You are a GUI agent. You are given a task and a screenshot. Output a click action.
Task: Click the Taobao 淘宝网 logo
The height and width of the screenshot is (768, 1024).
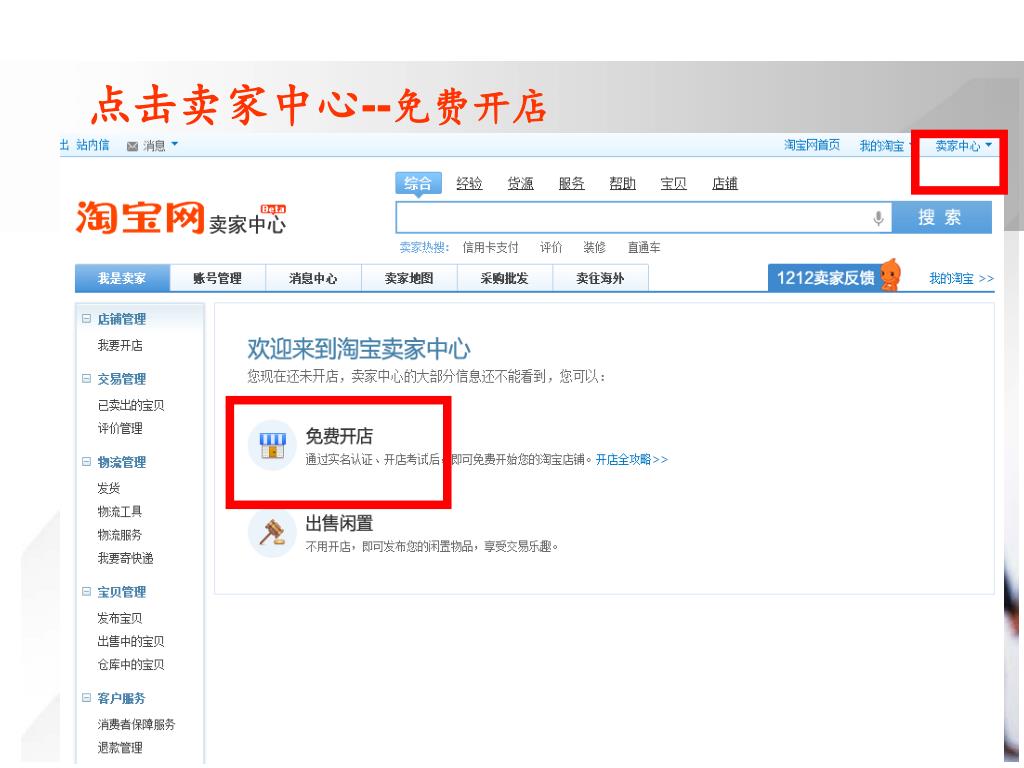click(x=140, y=217)
